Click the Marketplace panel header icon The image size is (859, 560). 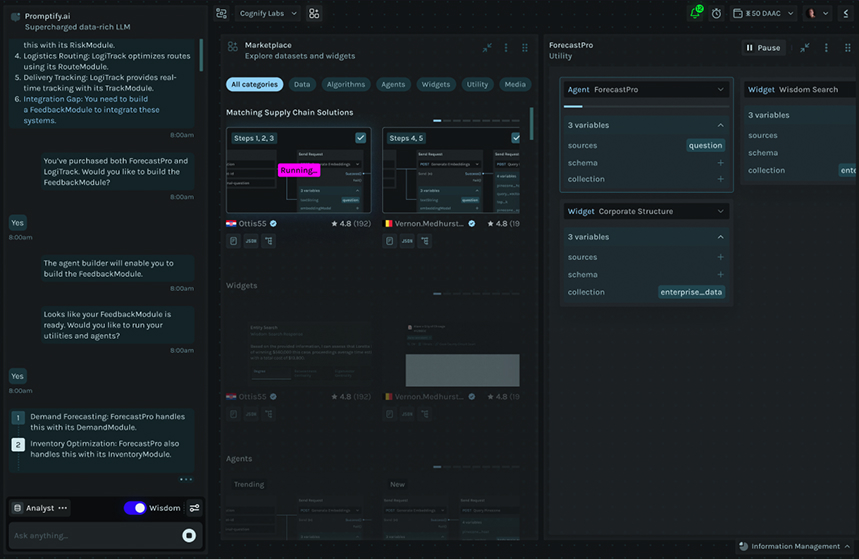click(233, 47)
